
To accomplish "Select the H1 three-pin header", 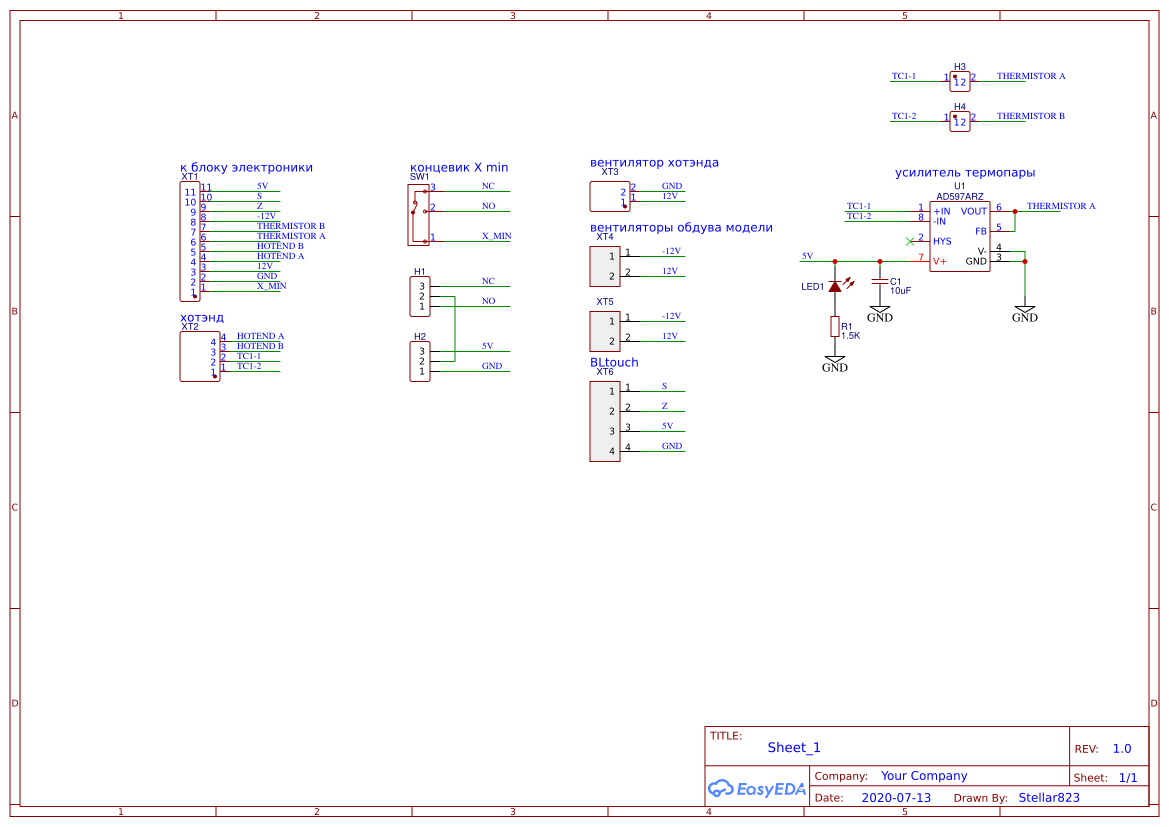I will click(x=419, y=296).
